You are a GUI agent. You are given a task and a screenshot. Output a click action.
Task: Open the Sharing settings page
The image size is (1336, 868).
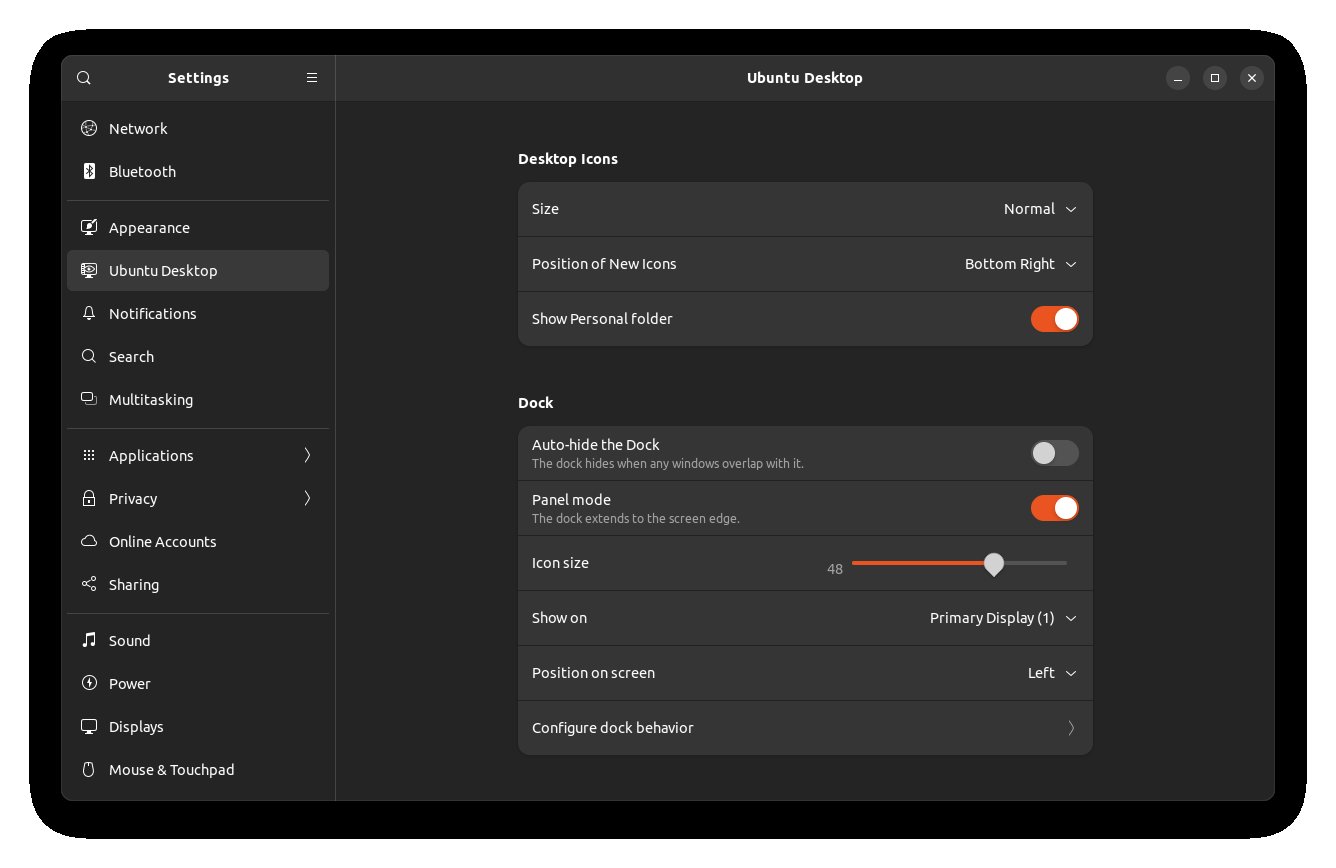pyautogui.click(x=198, y=584)
